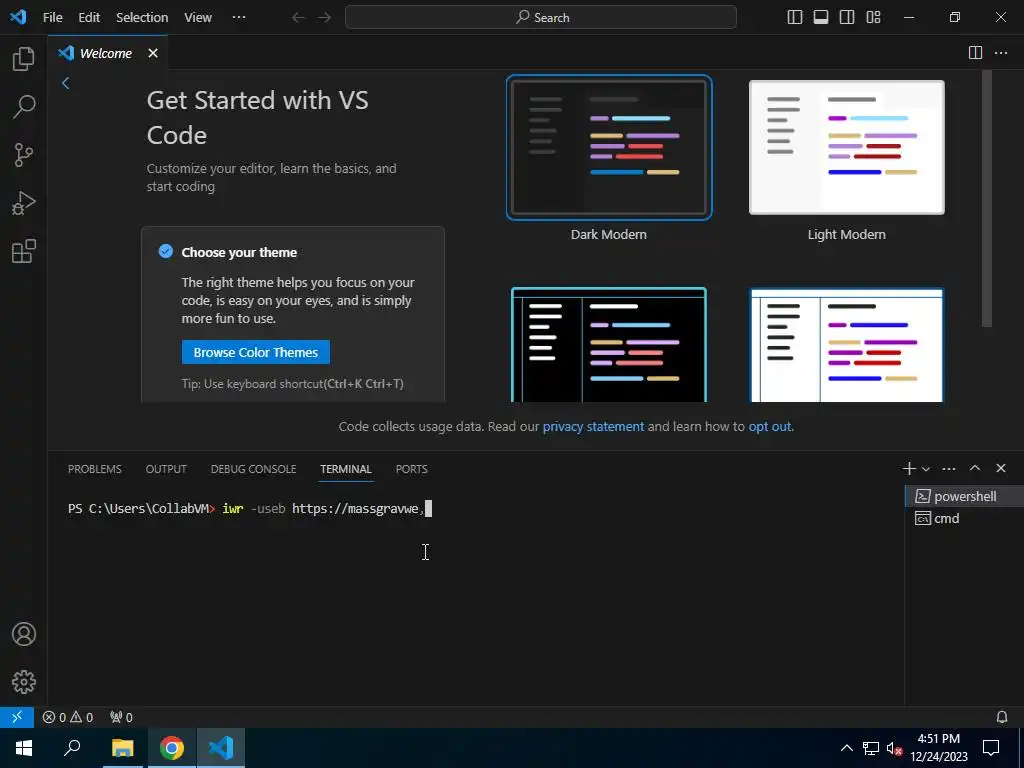Switch to the DEBUG CONSOLE tab
The height and width of the screenshot is (768, 1024).
[x=253, y=469]
